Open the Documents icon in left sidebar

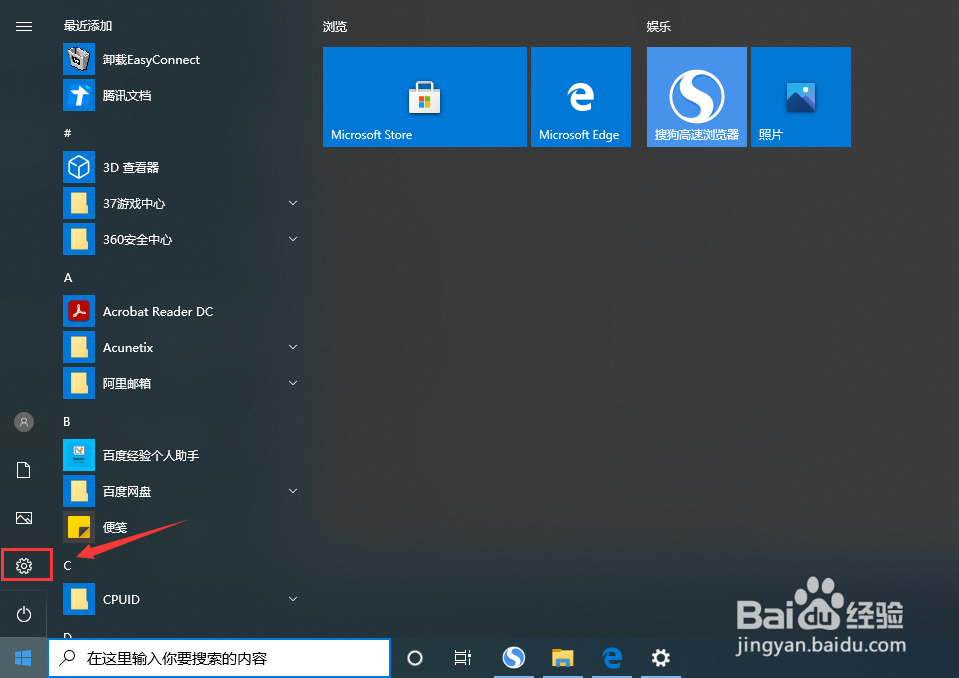coord(24,470)
